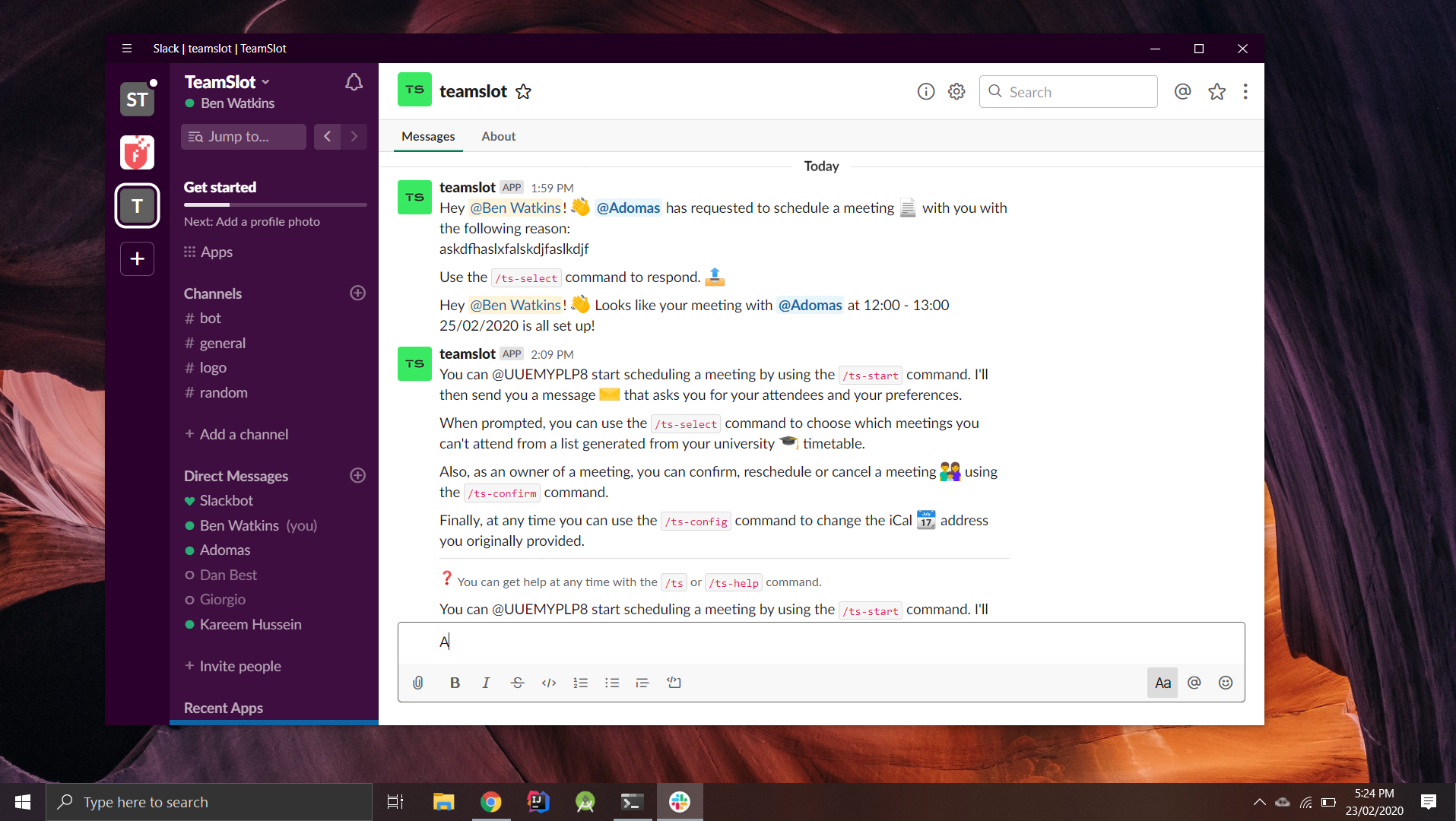Go back in history with left arrow
The width and height of the screenshot is (1456, 821).
[327, 136]
